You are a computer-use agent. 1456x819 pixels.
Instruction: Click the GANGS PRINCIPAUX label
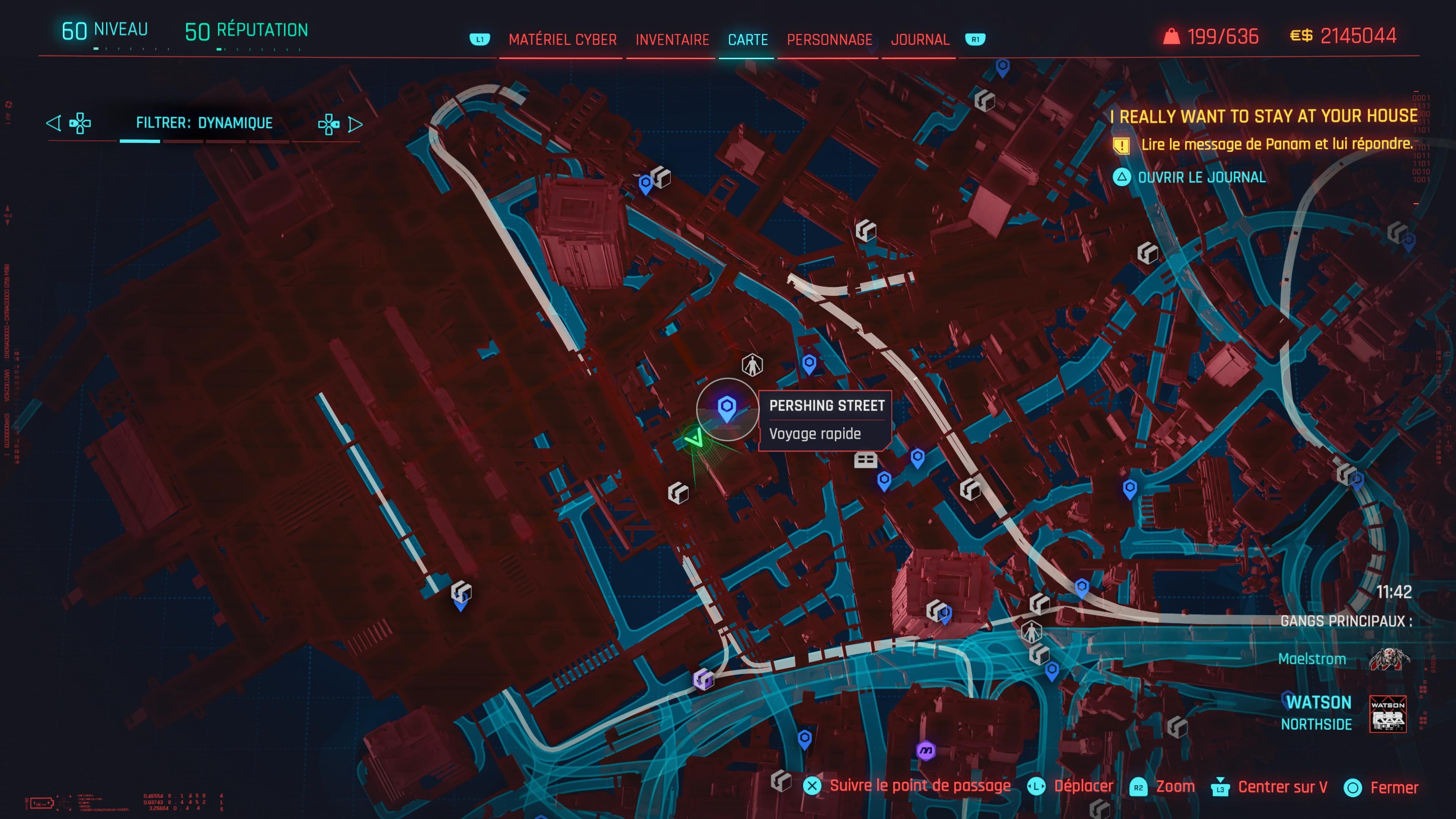(x=1346, y=621)
